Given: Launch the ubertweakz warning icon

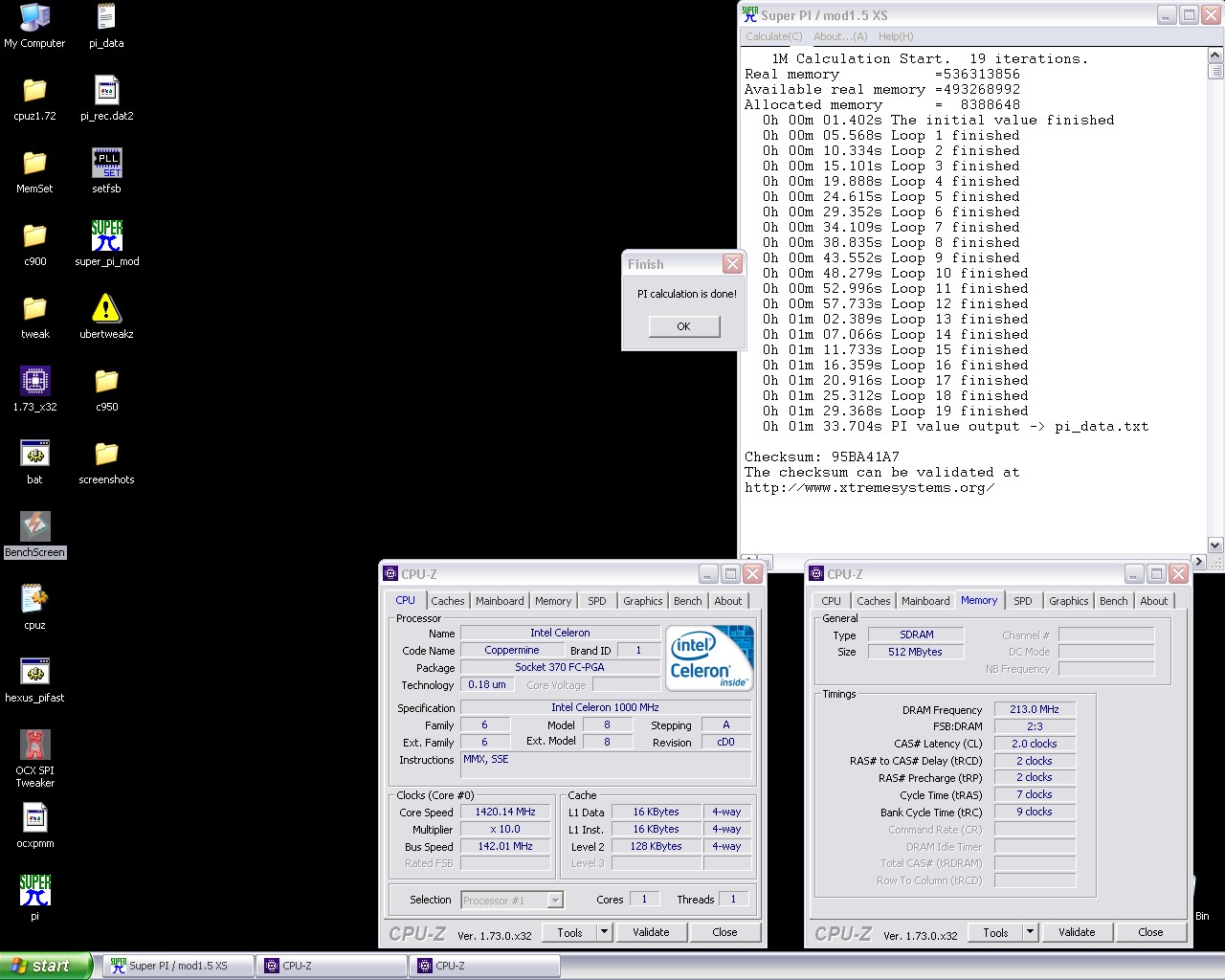Looking at the screenshot, I should tap(106, 308).
